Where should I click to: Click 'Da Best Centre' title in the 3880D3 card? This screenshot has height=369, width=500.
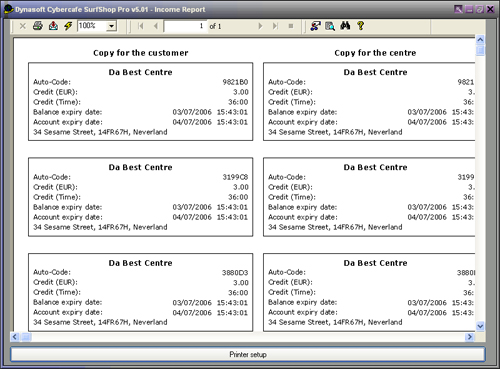coord(141,263)
